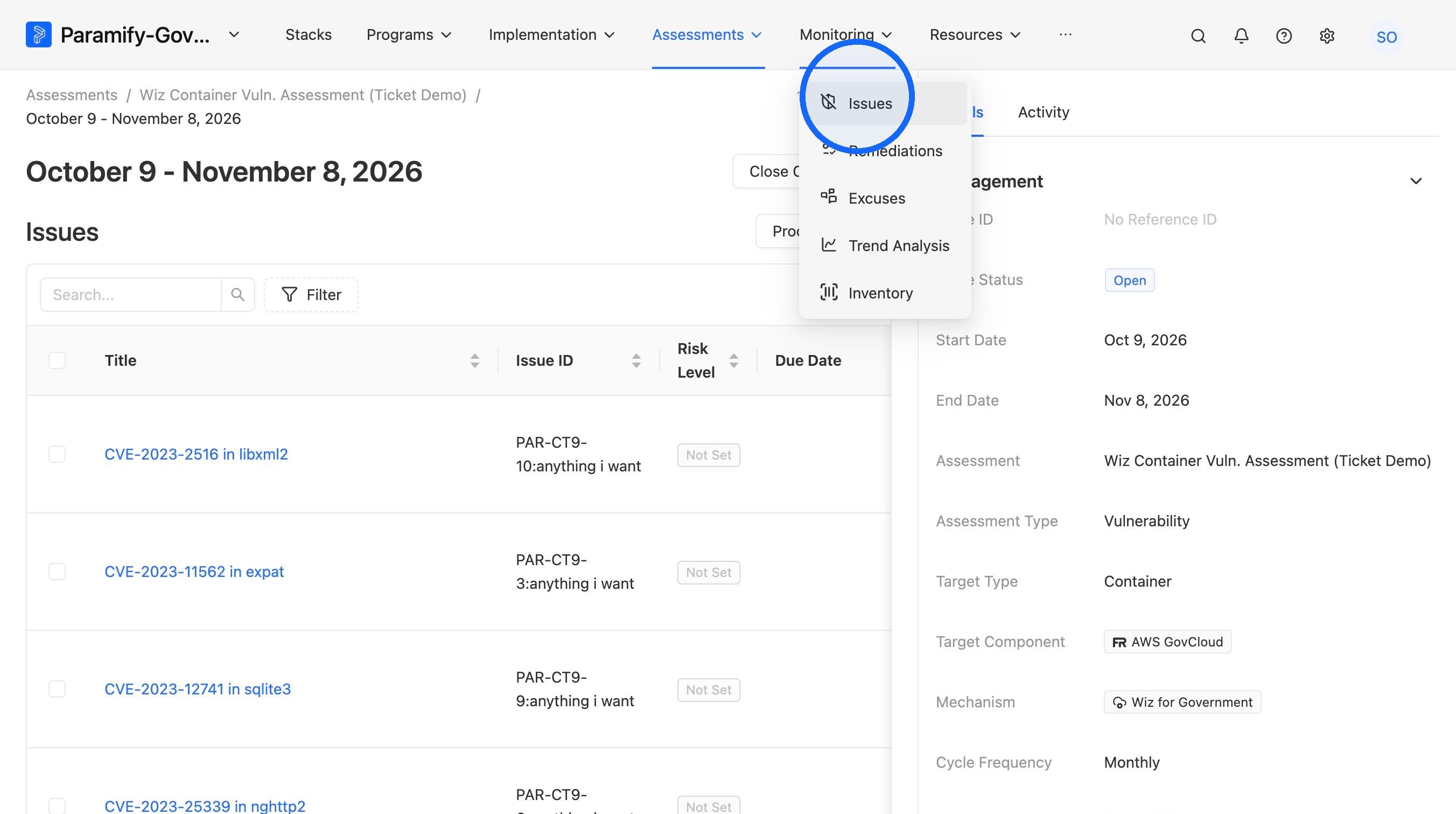Viewport: 1456px width, 814px height.
Task: Click the Trend Analysis chart icon
Action: click(x=829, y=245)
